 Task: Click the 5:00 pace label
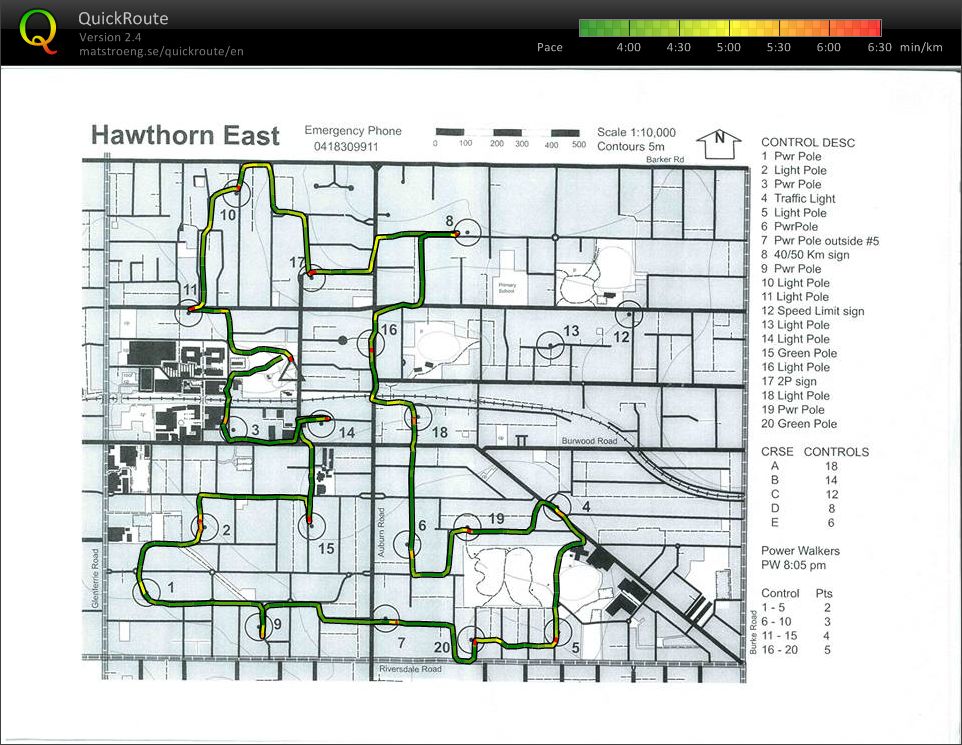click(x=729, y=47)
